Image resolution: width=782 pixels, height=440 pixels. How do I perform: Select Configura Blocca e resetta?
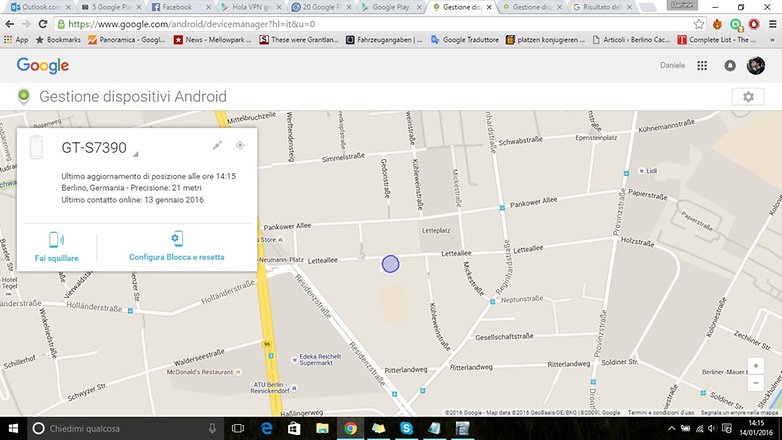pos(177,246)
